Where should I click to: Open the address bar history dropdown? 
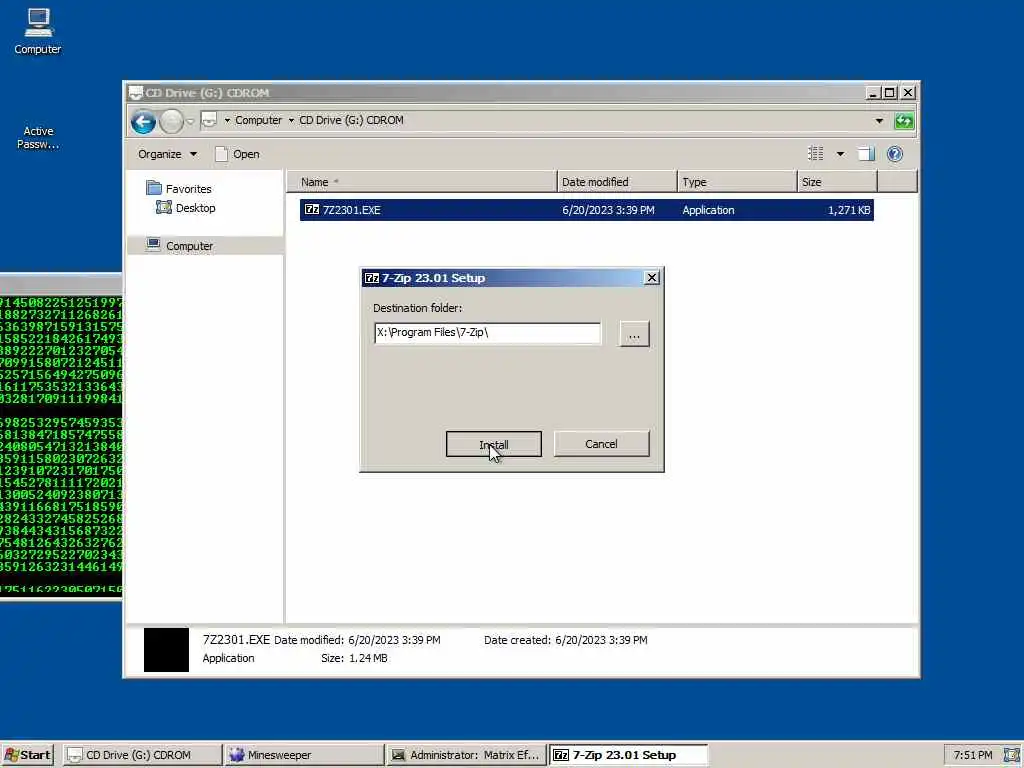click(879, 121)
